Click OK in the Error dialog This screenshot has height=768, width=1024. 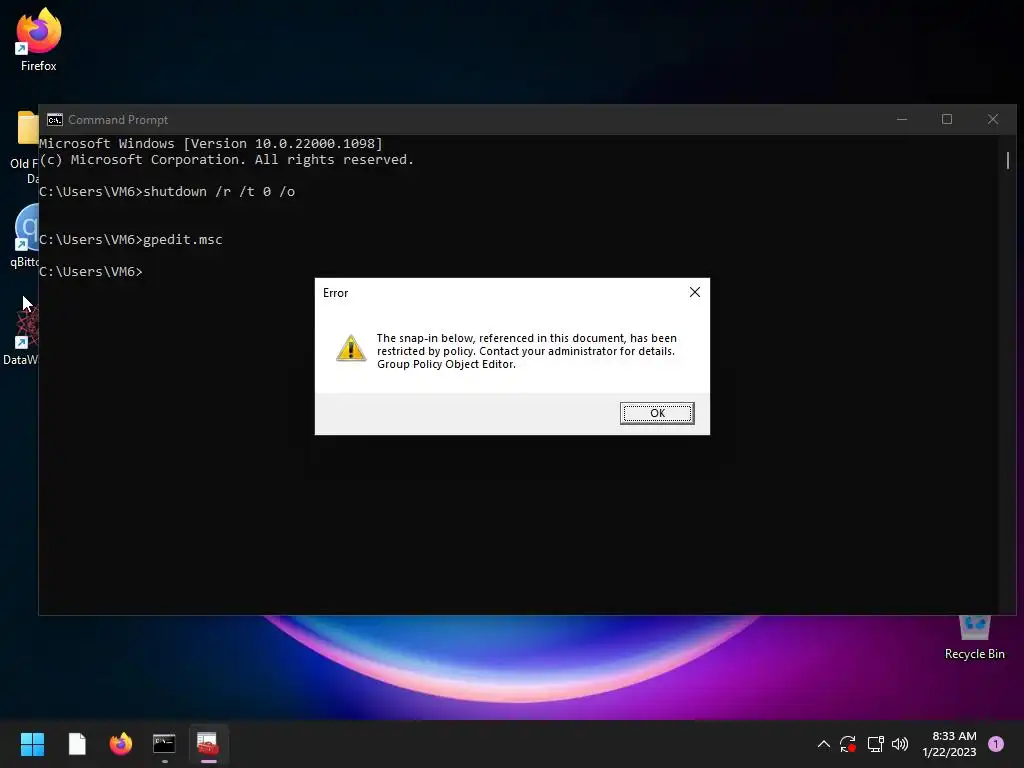point(657,413)
